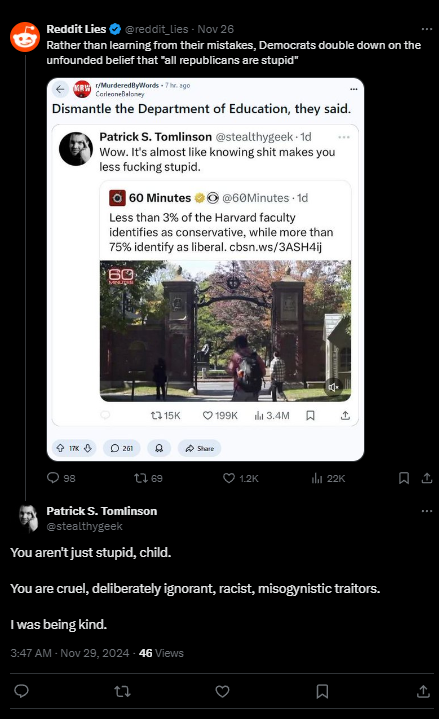Open more options on Reddit Lies tweet

pos(427,29)
